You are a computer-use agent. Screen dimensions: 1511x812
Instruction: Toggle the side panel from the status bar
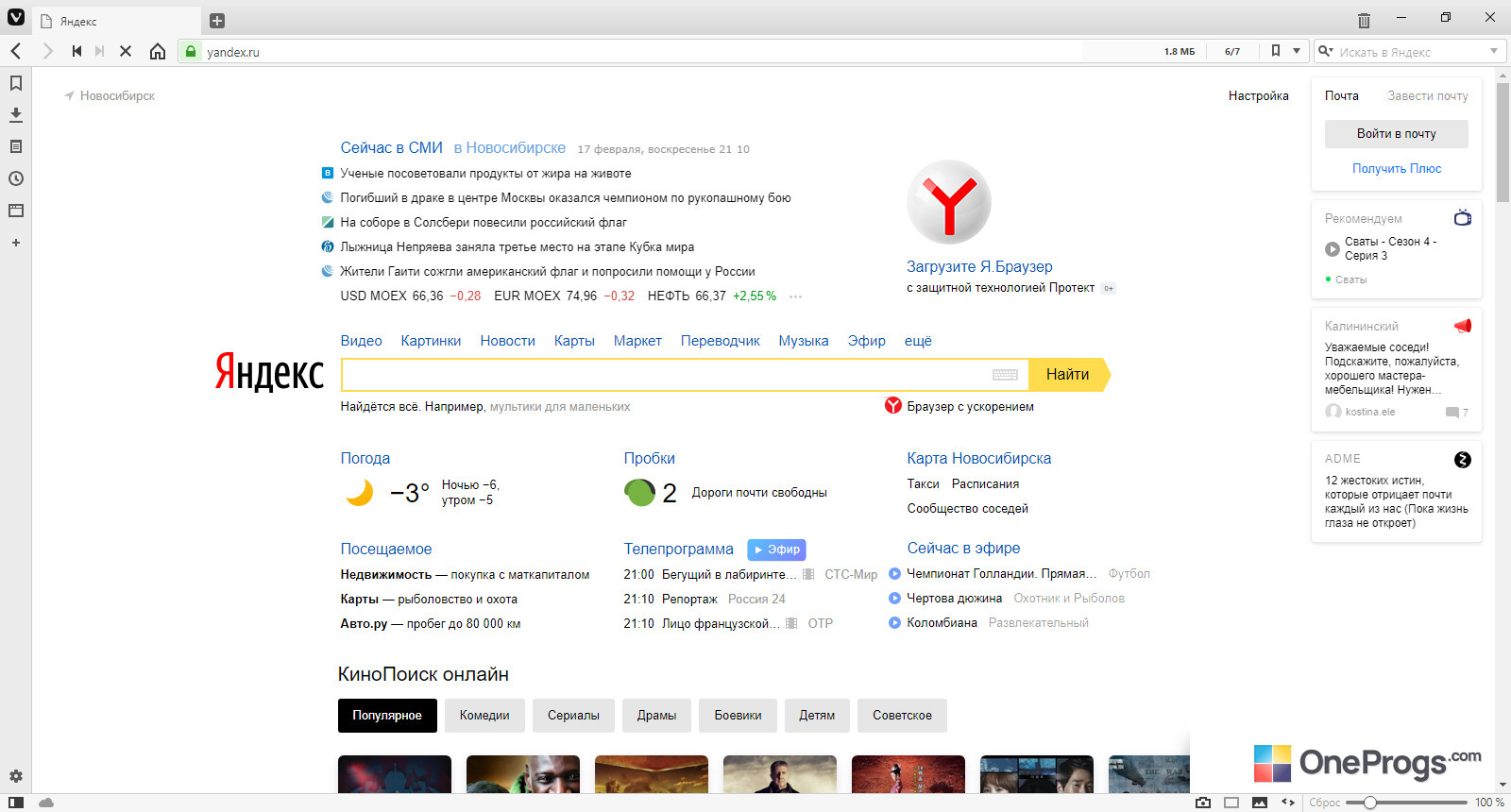(16, 803)
